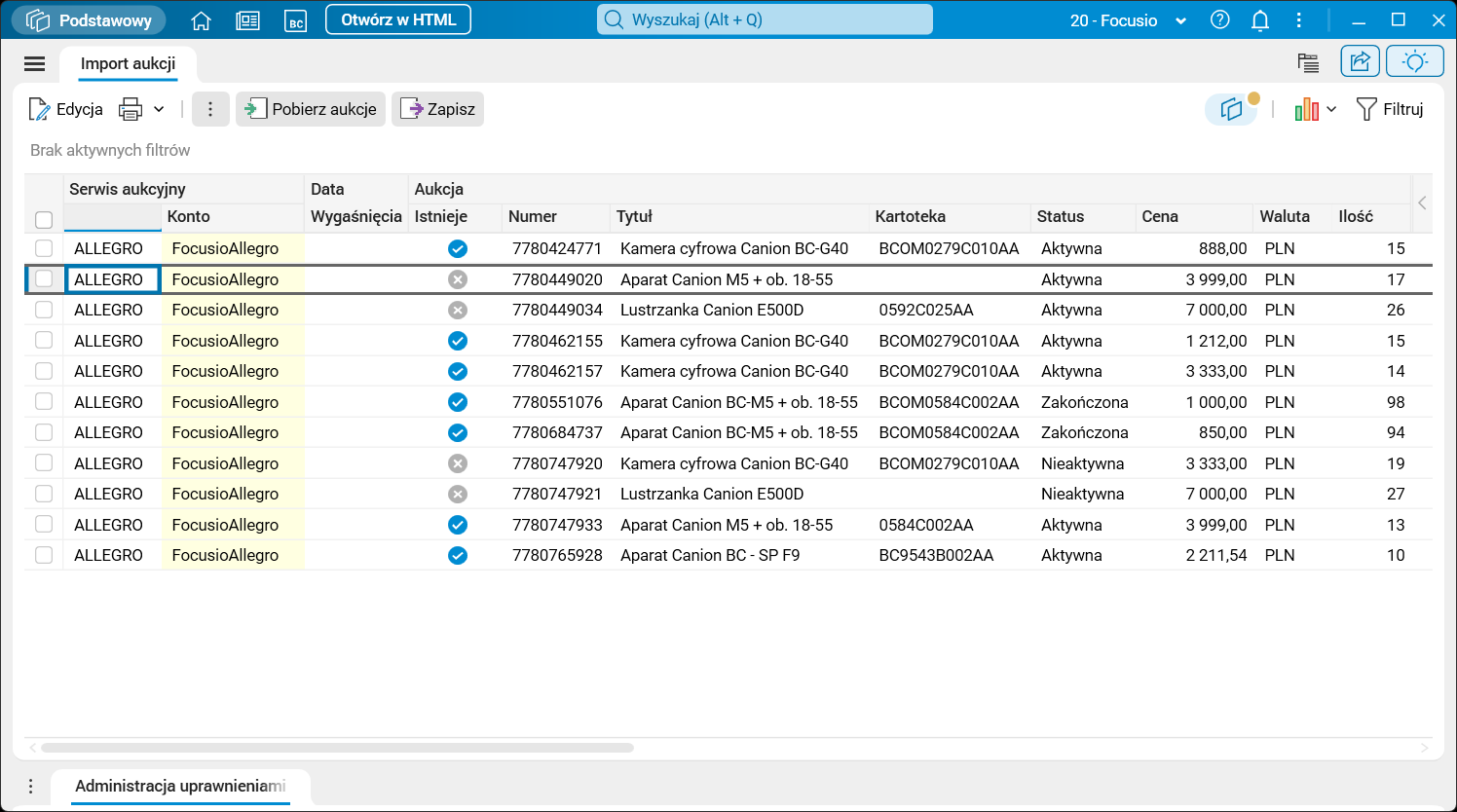Click Pobierz aukcje button

pos(311,109)
